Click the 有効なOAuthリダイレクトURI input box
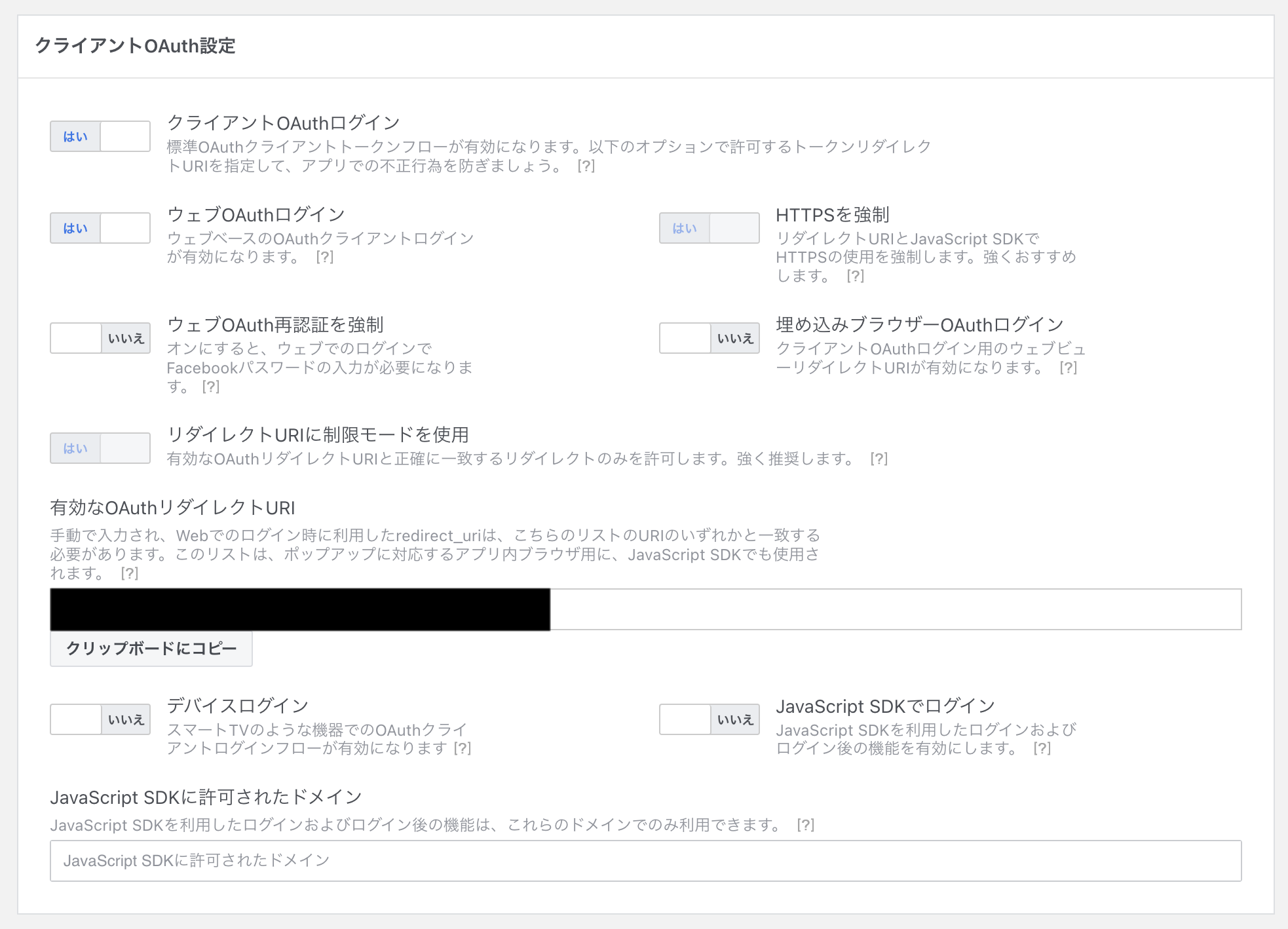 tap(894, 609)
